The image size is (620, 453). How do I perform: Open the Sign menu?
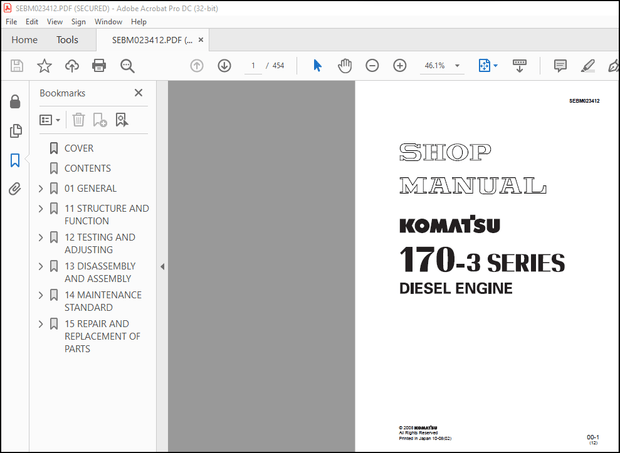(78, 22)
